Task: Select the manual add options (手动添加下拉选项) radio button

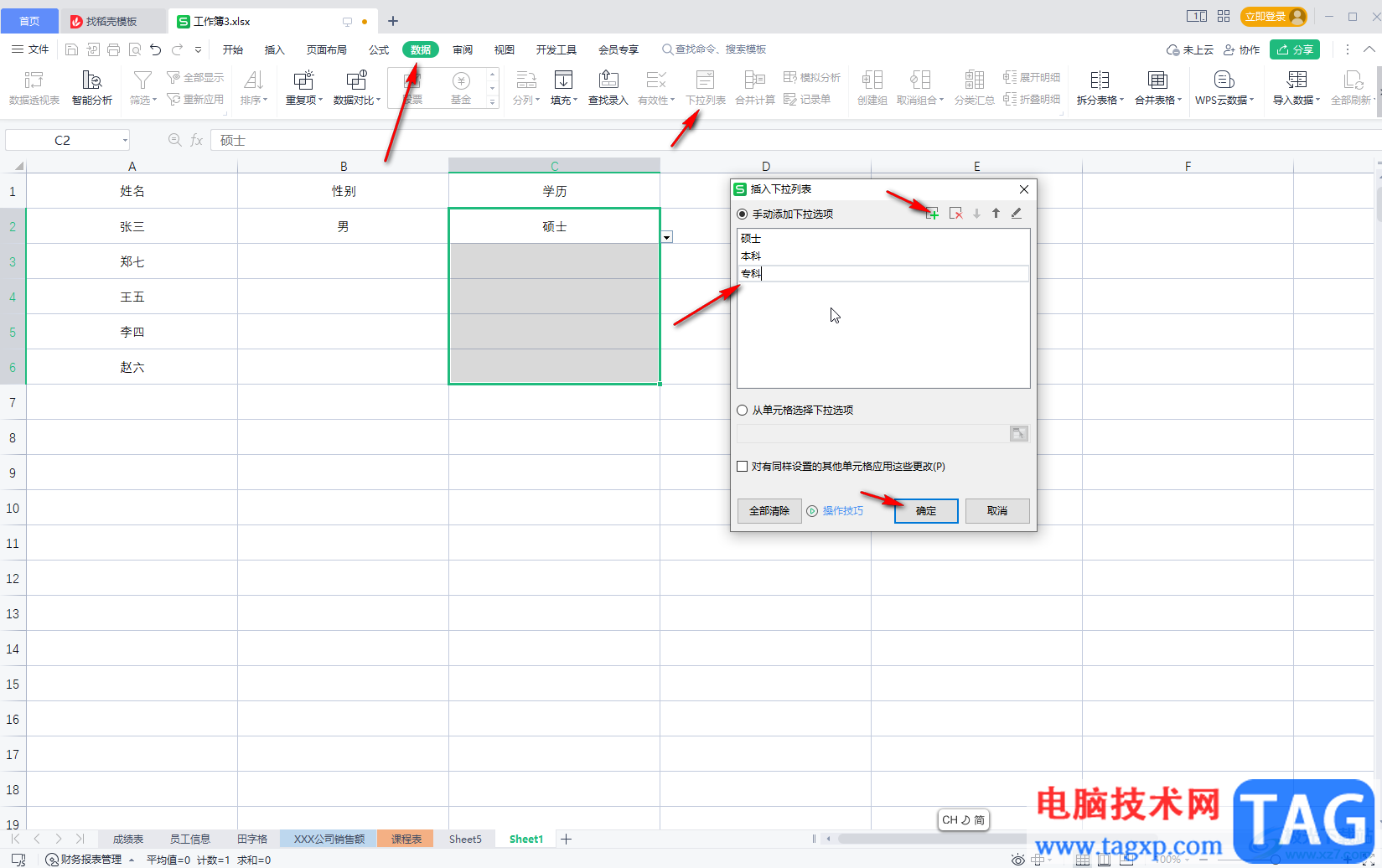Action: point(742,214)
